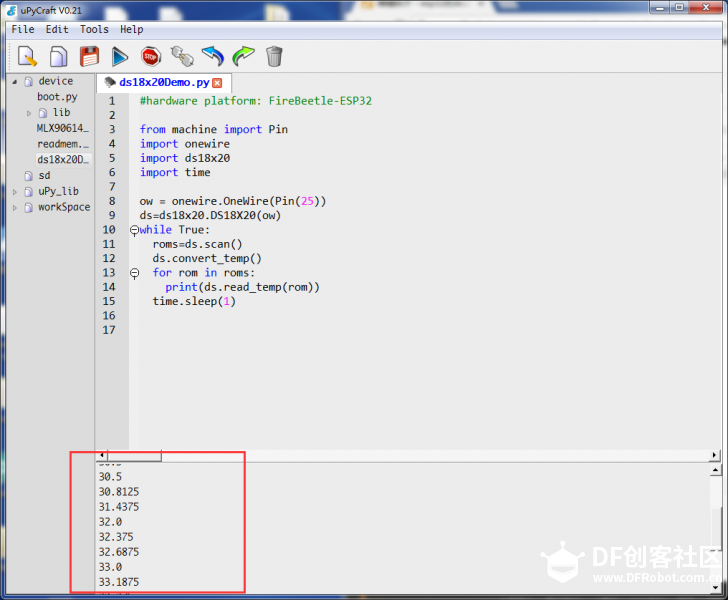Redo with the green arrow icon
Screen dimensions: 728x600
pyautogui.click(x=243, y=56)
